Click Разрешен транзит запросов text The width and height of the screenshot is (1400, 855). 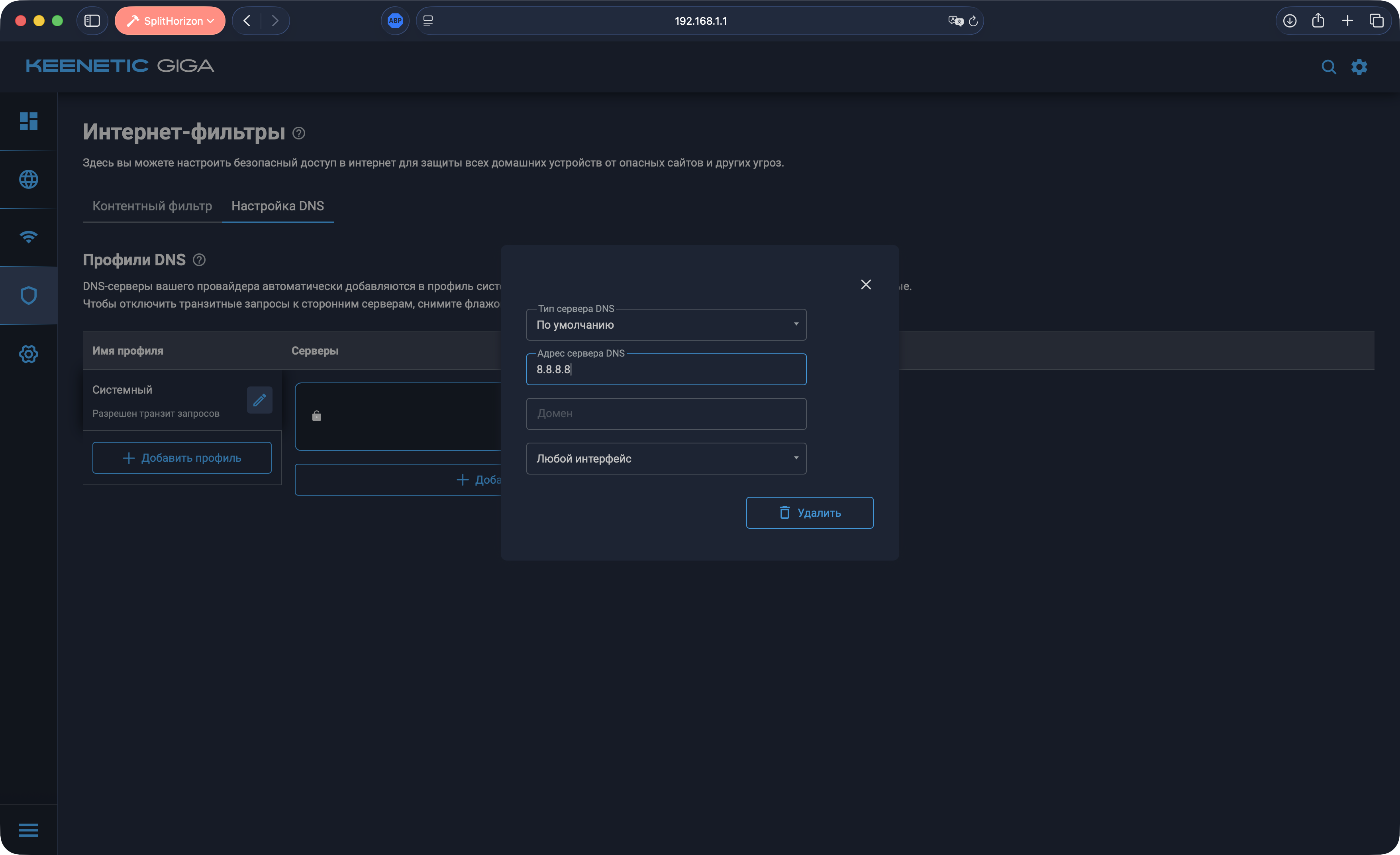[x=156, y=414]
